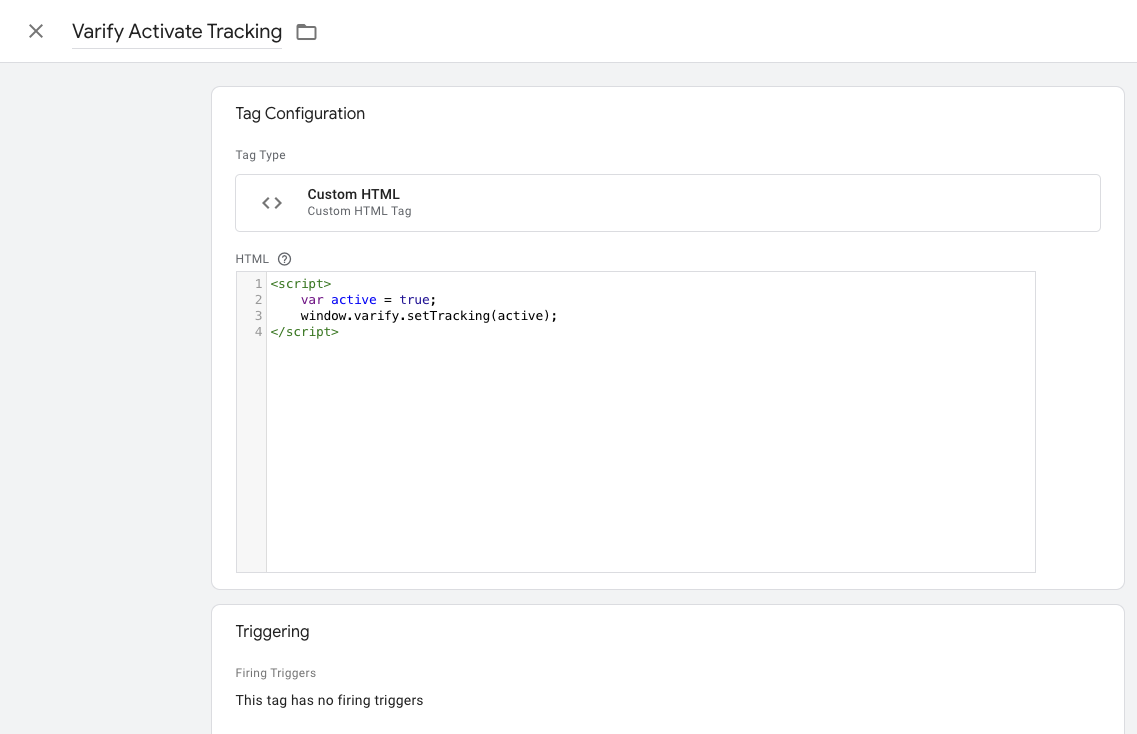Image resolution: width=1137 pixels, height=734 pixels.
Task: Click the Custom HTML code brackets icon
Action: (272, 203)
